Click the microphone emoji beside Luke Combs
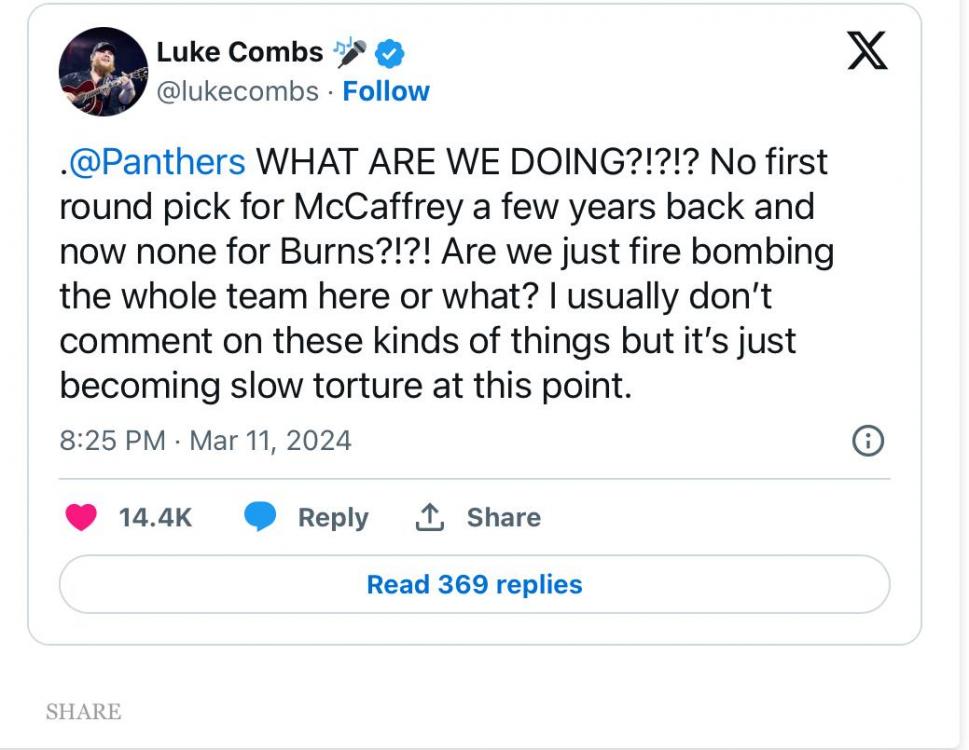The image size is (969, 750). [351, 50]
